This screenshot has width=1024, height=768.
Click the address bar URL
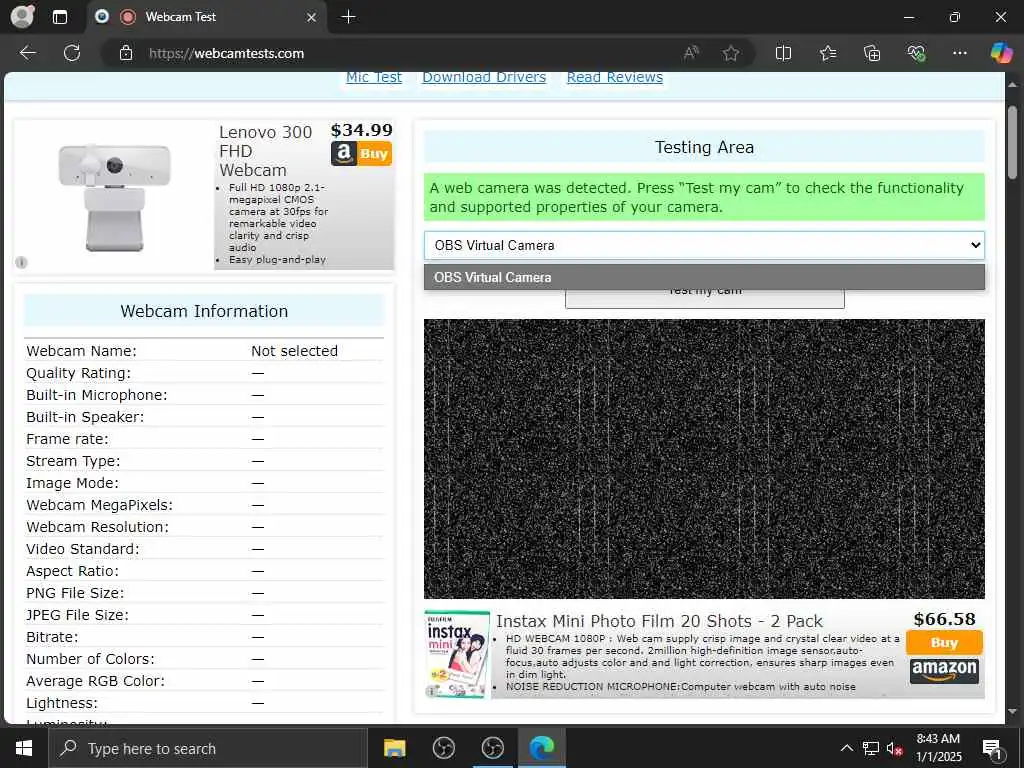pyautogui.click(x=227, y=54)
